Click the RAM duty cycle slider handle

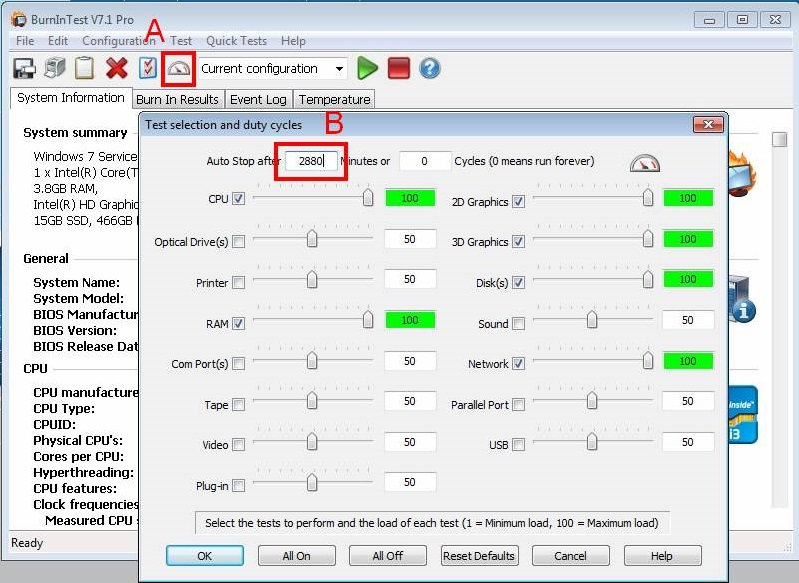368,319
